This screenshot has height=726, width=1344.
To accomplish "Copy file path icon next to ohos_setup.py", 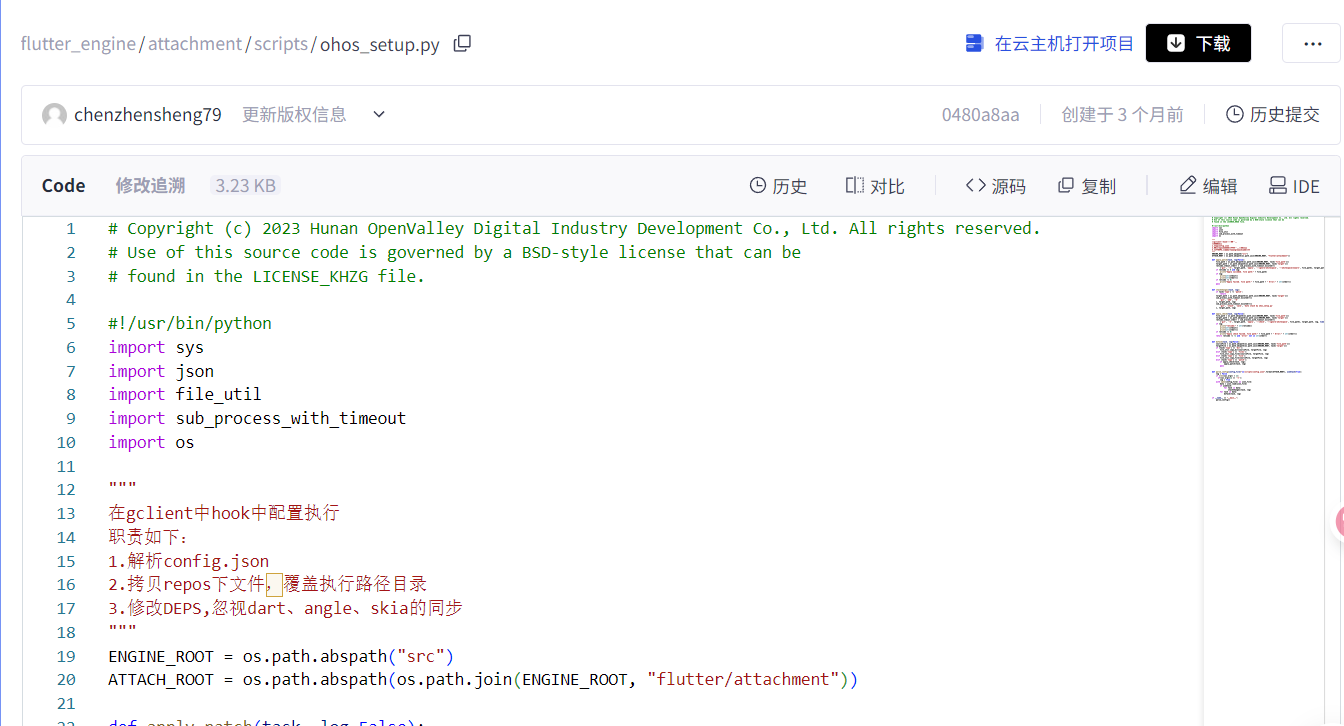I will point(462,43).
